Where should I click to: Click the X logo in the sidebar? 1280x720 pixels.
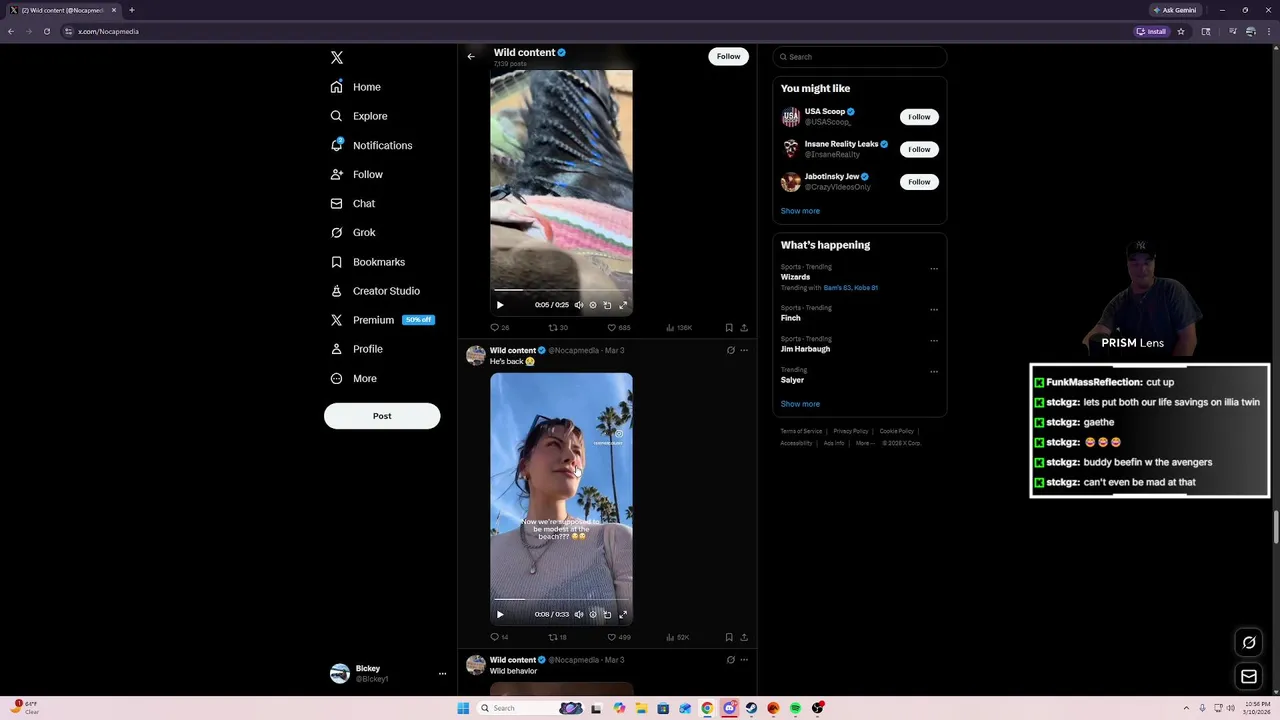click(x=337, y=58)
